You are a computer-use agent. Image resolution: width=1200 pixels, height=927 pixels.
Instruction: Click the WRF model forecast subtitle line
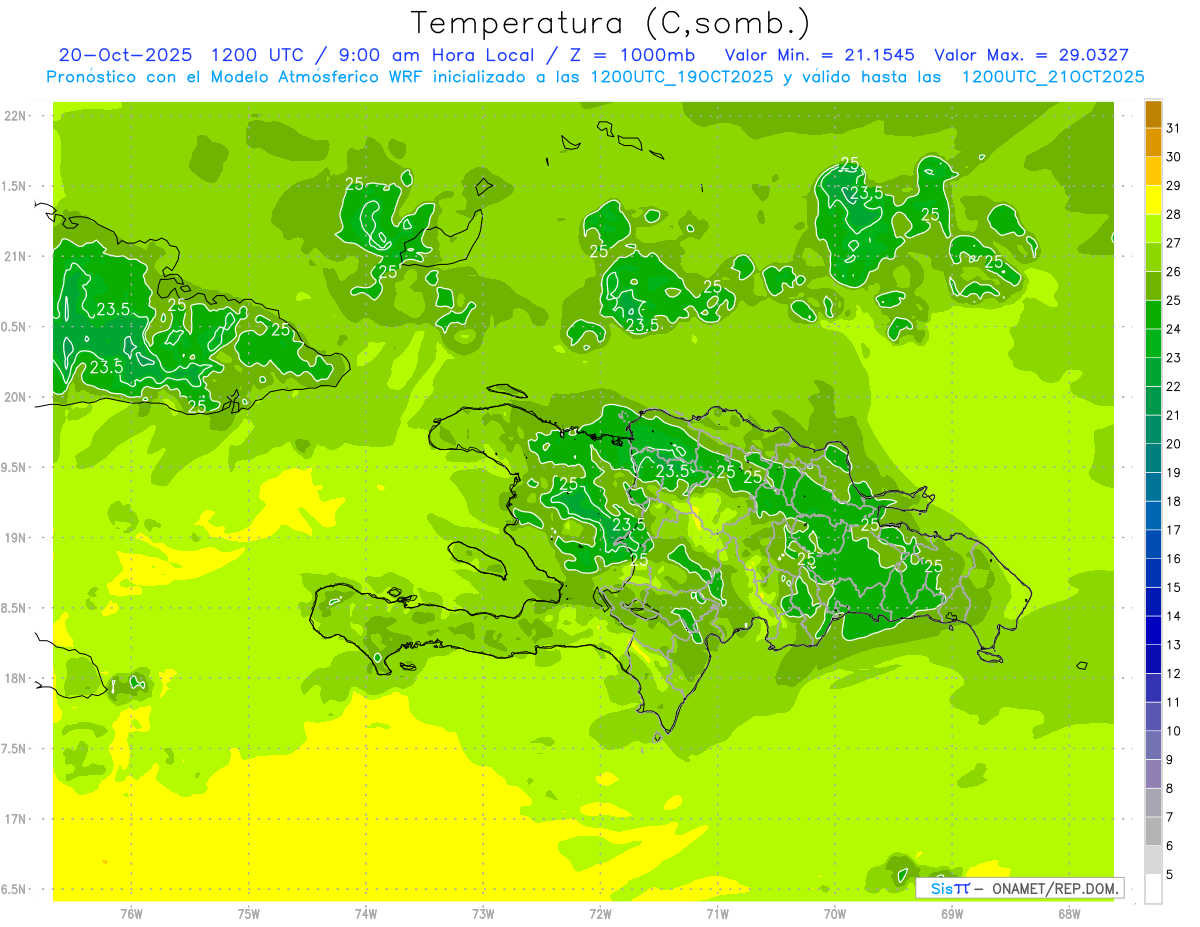[595, 77]
